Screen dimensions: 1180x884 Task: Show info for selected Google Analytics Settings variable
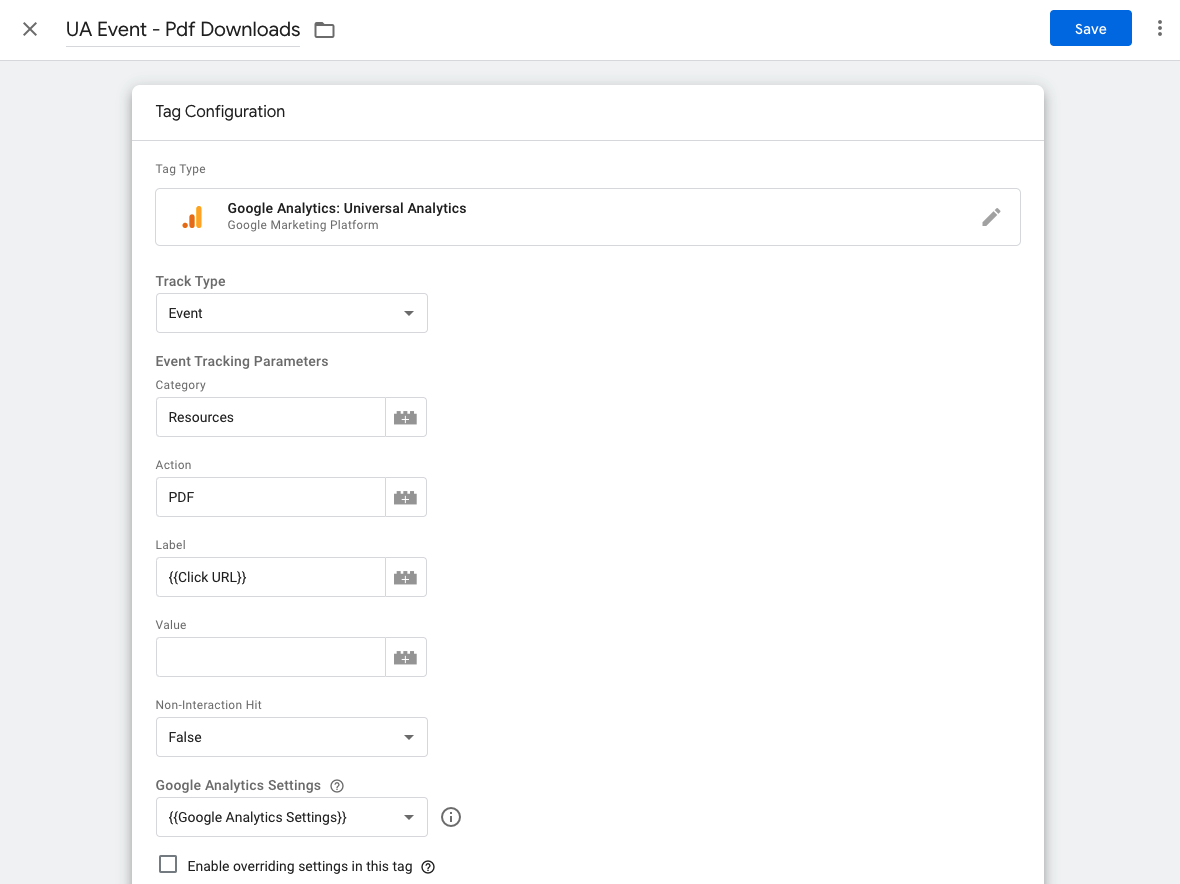coord(451,817)
